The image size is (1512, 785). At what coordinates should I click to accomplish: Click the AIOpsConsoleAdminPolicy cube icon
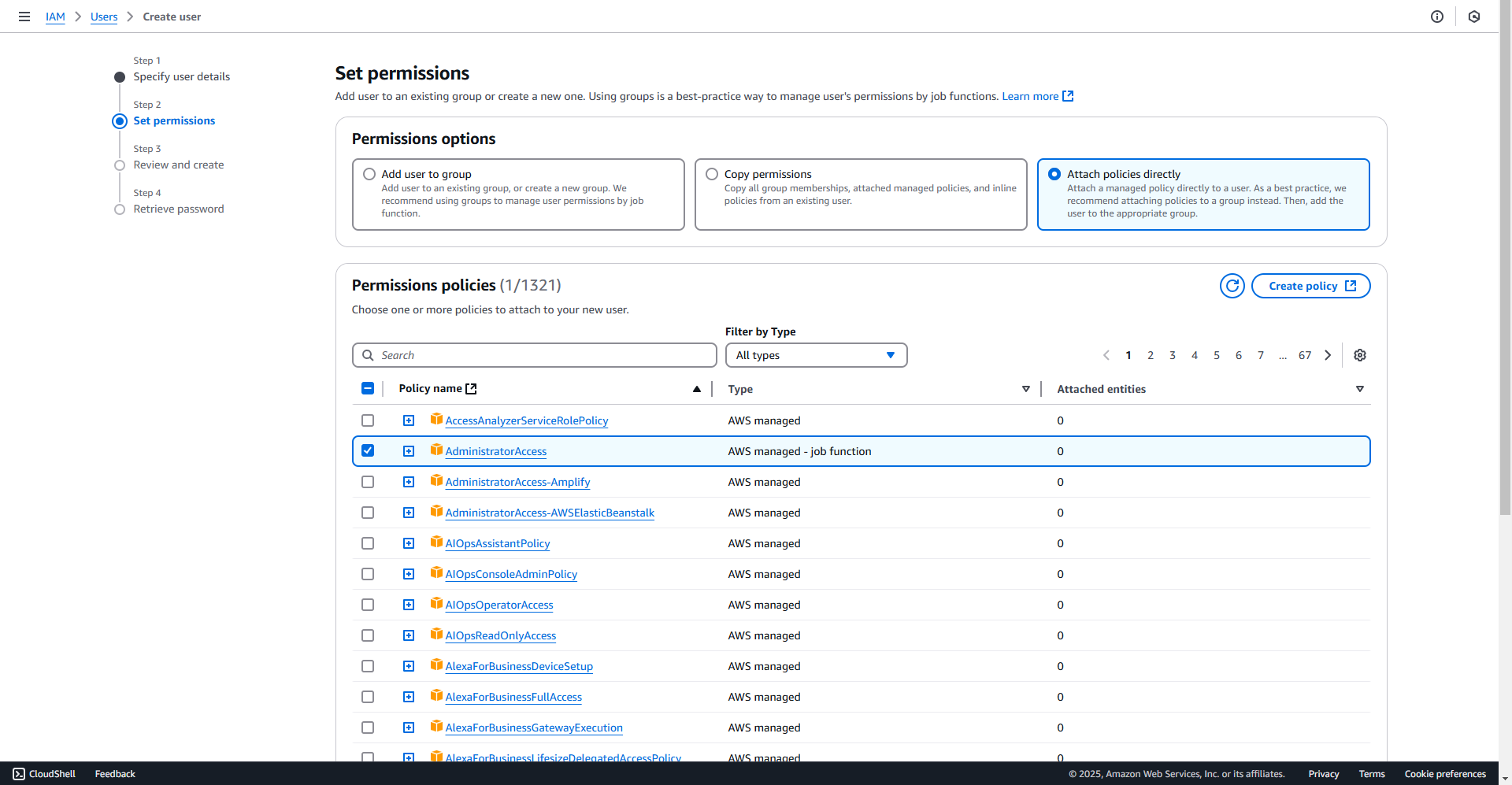click(x=436, y=572)
